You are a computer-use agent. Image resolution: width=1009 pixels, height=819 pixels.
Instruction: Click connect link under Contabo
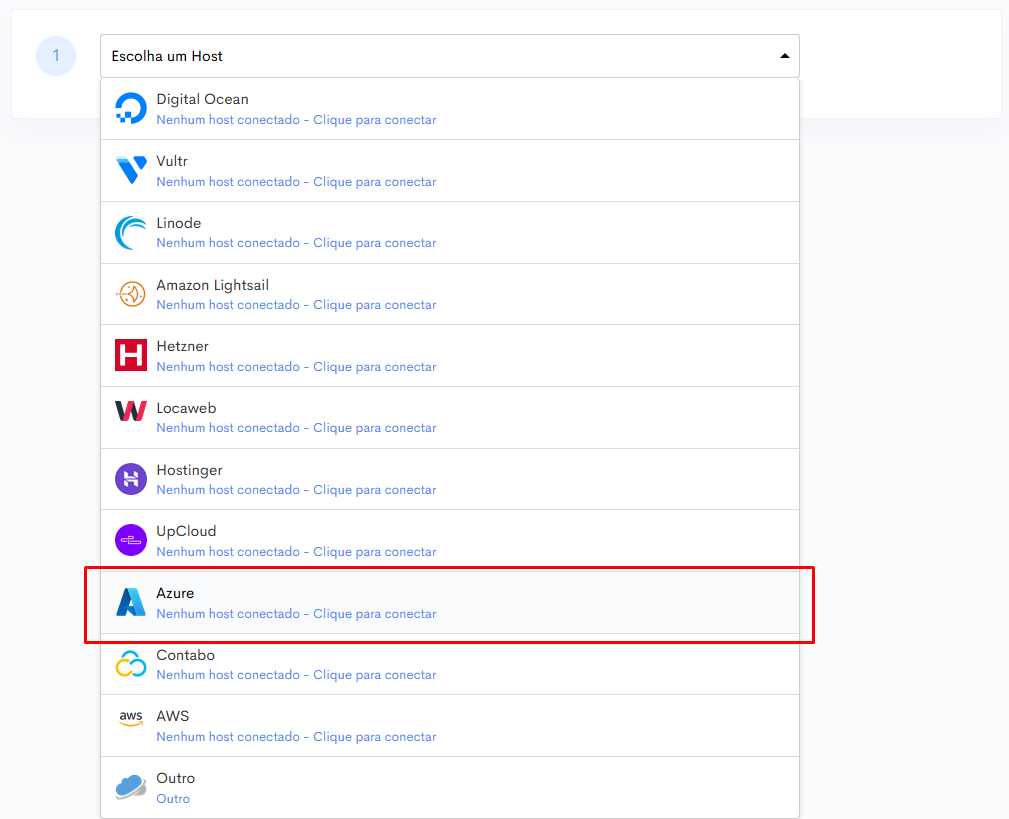(296, 674)
